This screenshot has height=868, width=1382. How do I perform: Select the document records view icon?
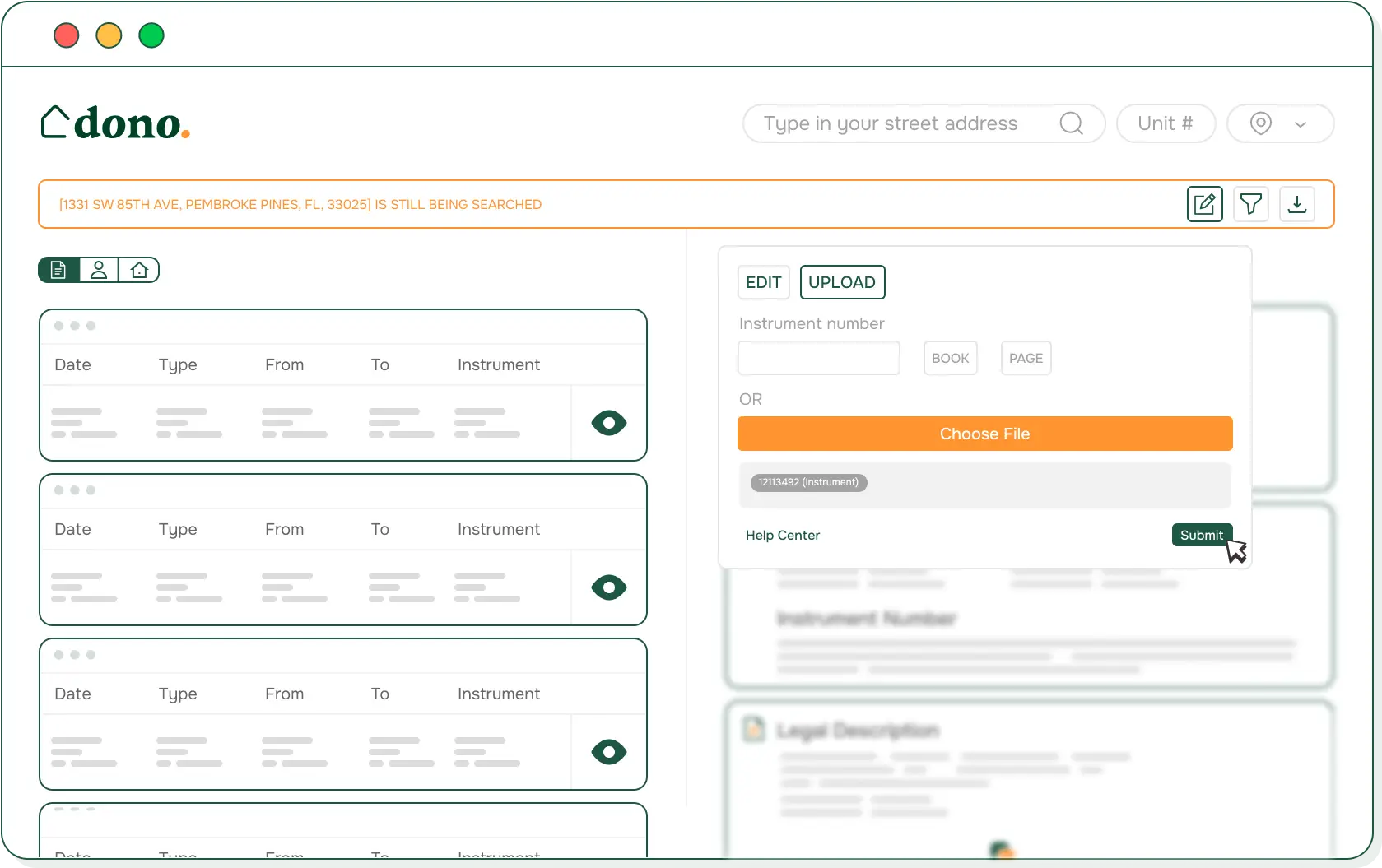58,269
